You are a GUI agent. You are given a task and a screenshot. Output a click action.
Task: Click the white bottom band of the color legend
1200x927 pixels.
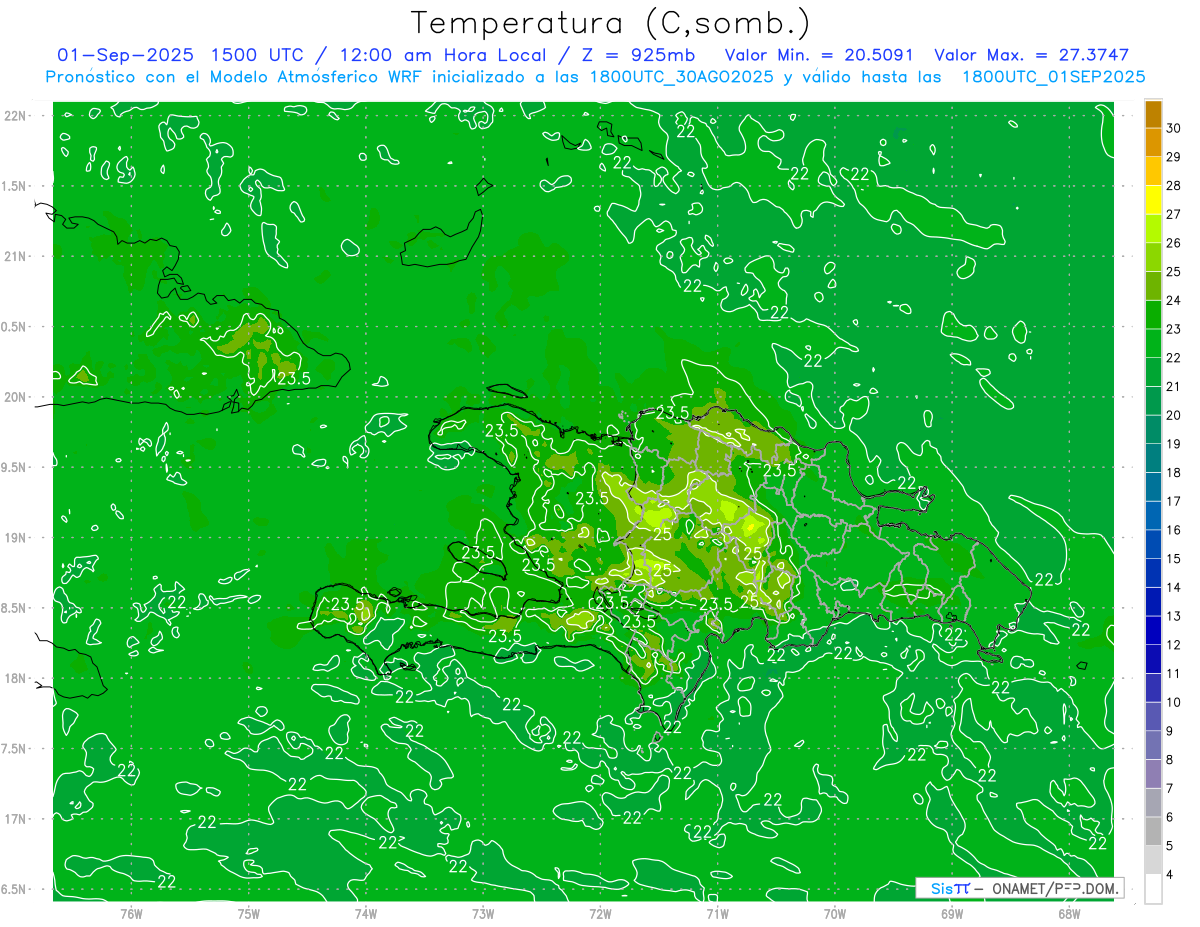[x=1153, y=888]
